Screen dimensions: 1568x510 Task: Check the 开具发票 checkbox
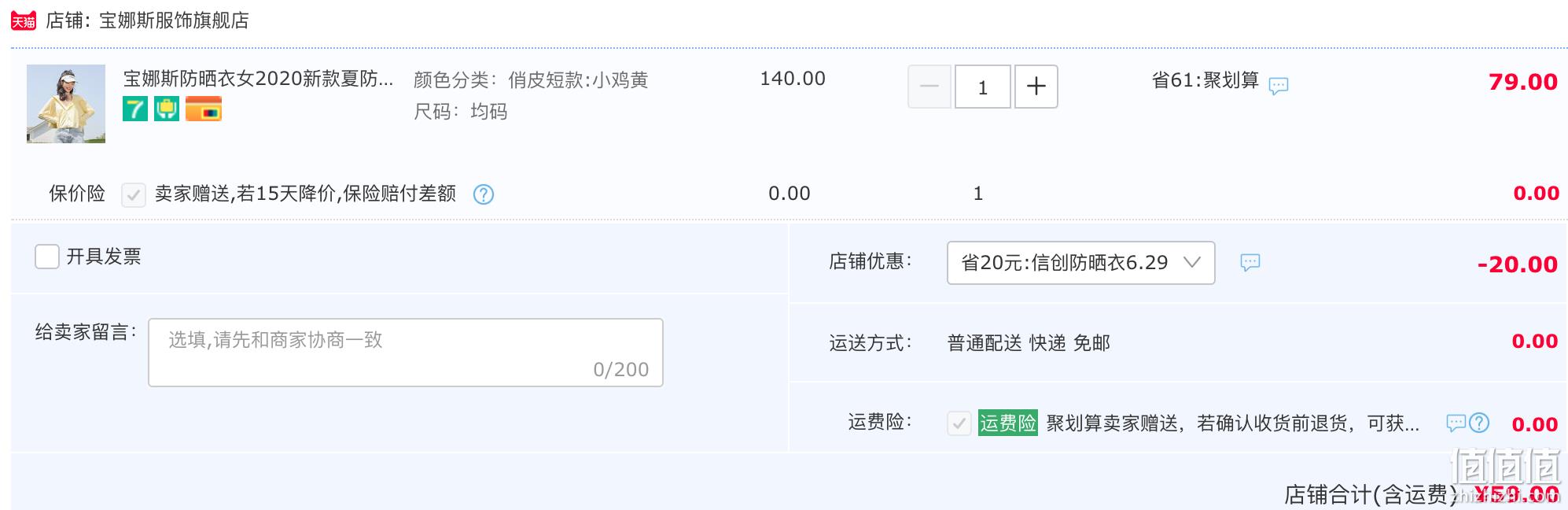click(47, 257)
